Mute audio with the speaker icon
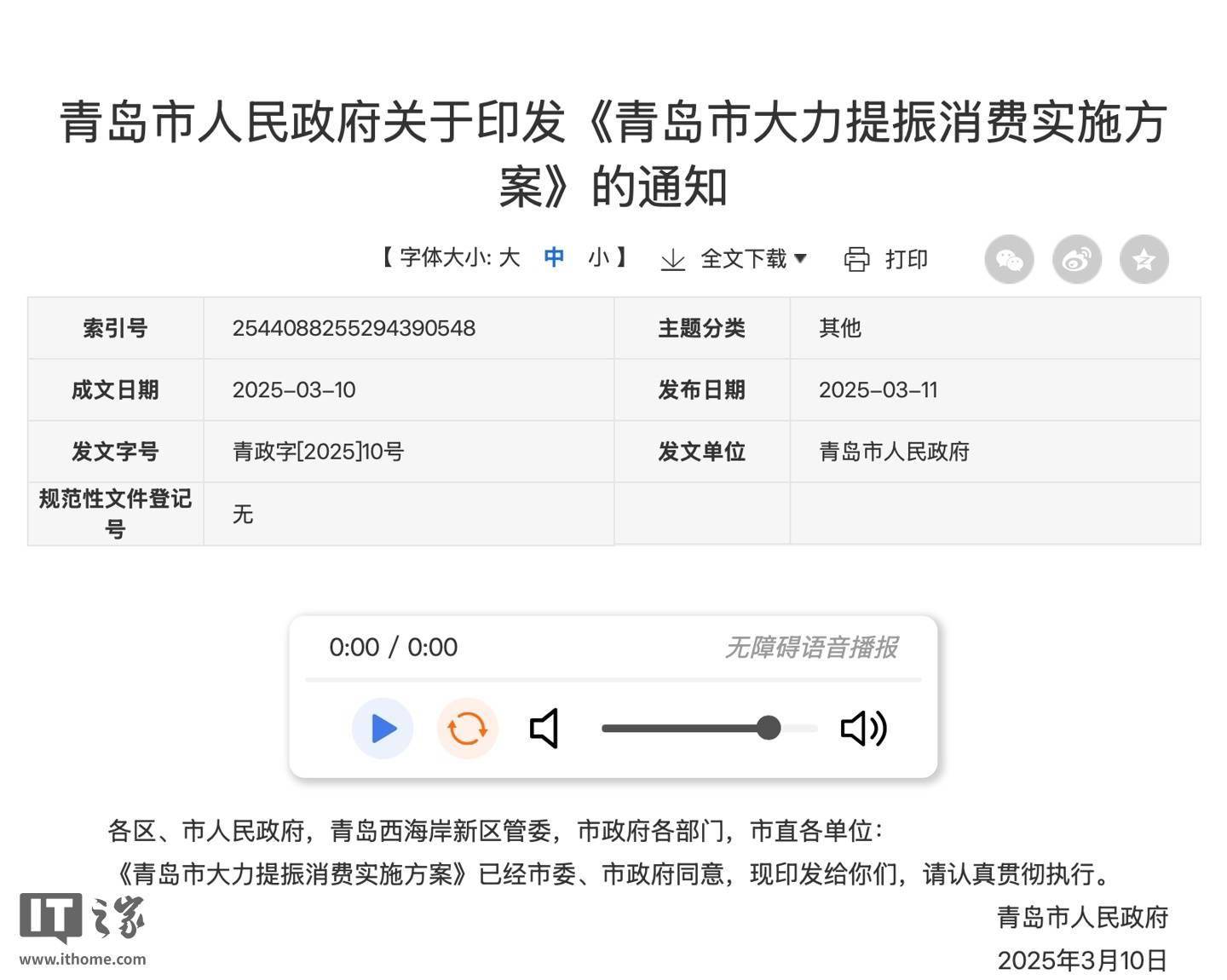The height and width of the screenshot is (980, 1227). [544, 729]
